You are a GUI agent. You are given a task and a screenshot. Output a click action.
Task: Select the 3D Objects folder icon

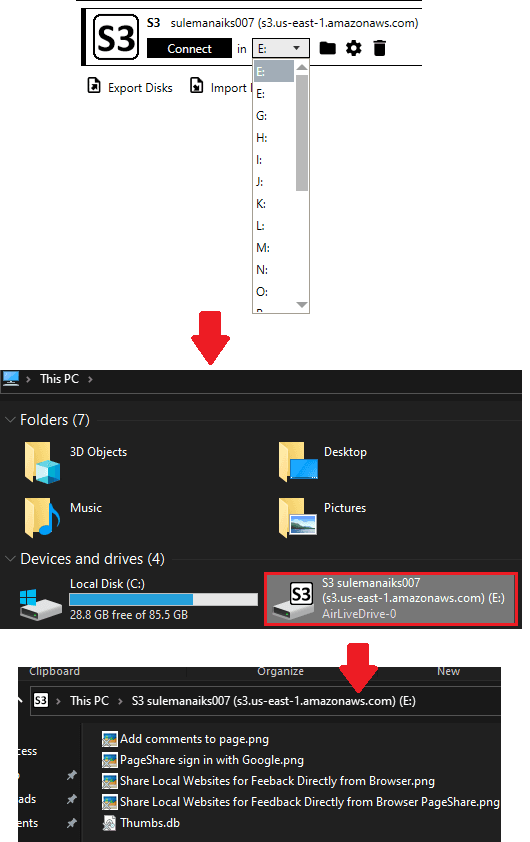(x=42, y=462)
